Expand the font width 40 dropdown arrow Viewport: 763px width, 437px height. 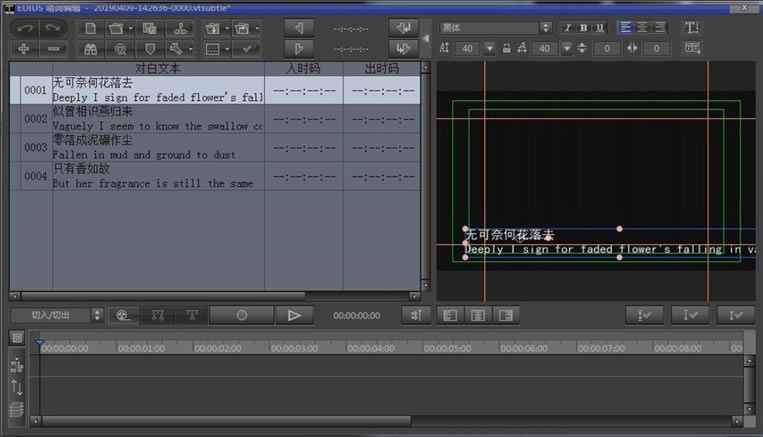point(566,48)
